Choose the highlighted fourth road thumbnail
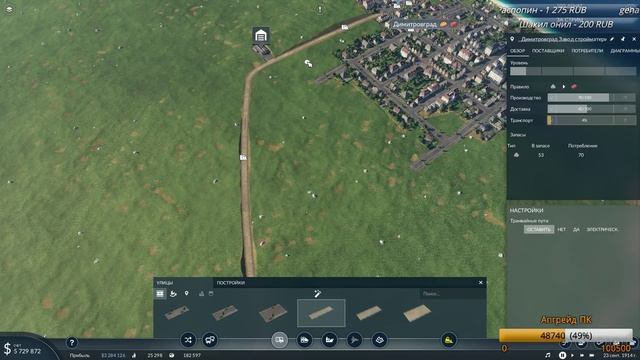 [x=321, y=313]
